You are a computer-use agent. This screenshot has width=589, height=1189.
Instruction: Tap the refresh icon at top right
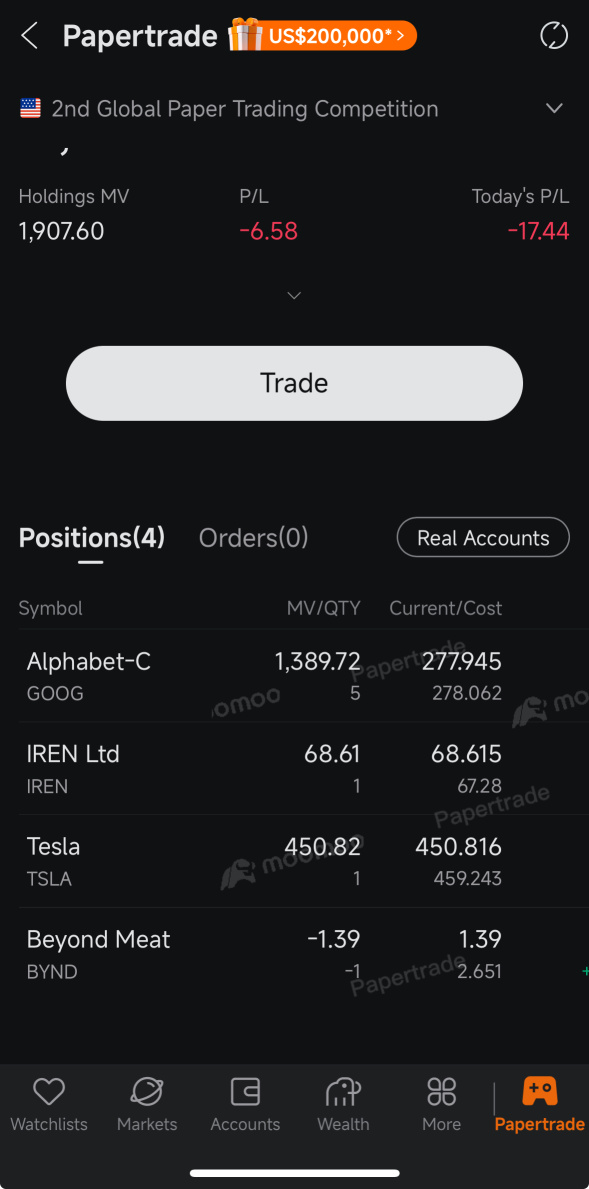click(x=553, y=36)
